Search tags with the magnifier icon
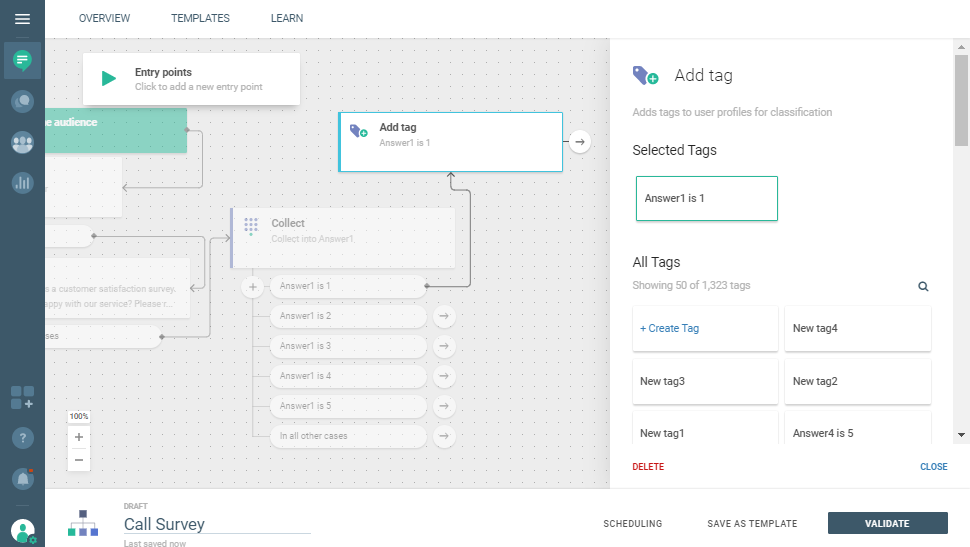 pos(923,286)
